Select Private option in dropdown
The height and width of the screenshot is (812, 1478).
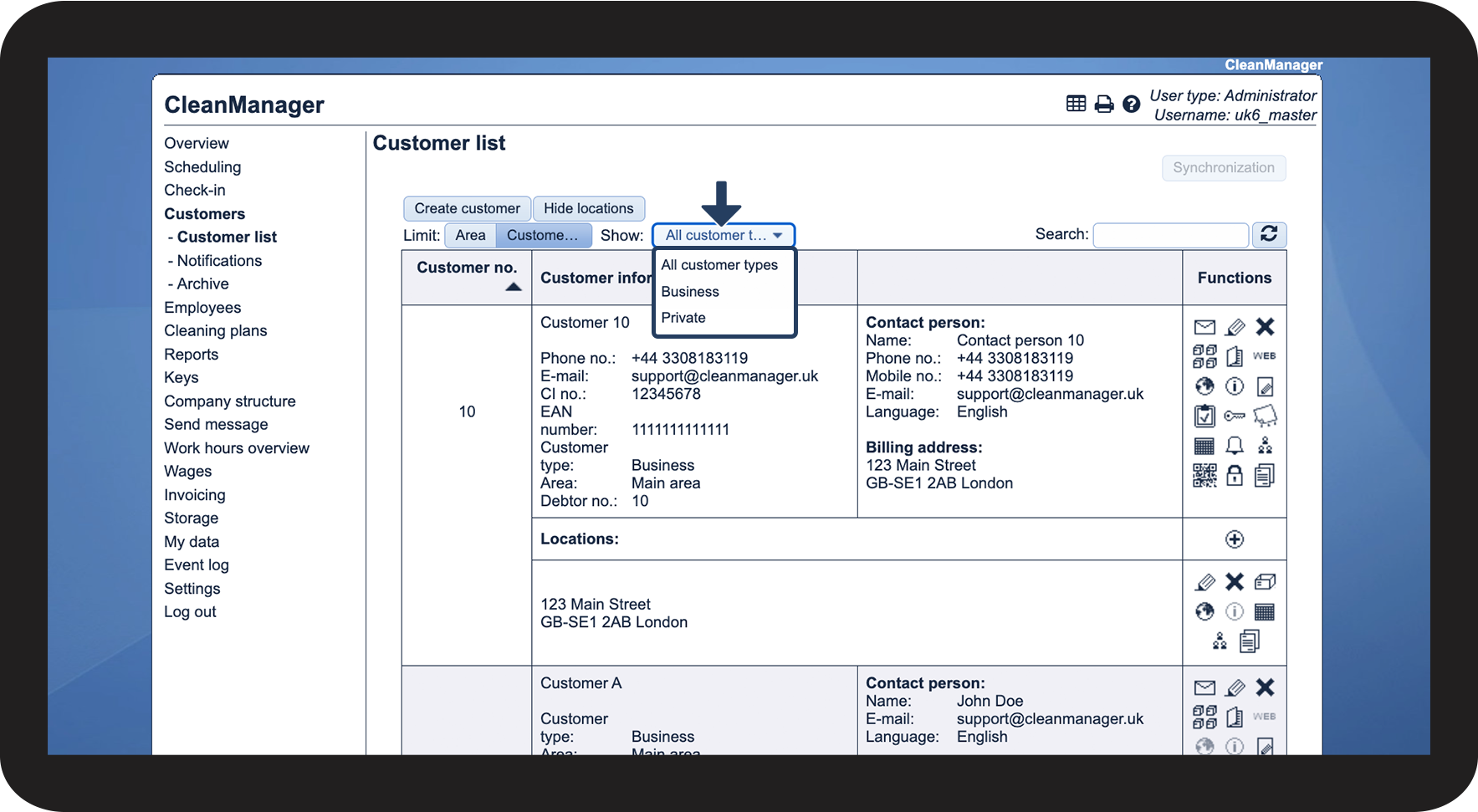[683, 318]
